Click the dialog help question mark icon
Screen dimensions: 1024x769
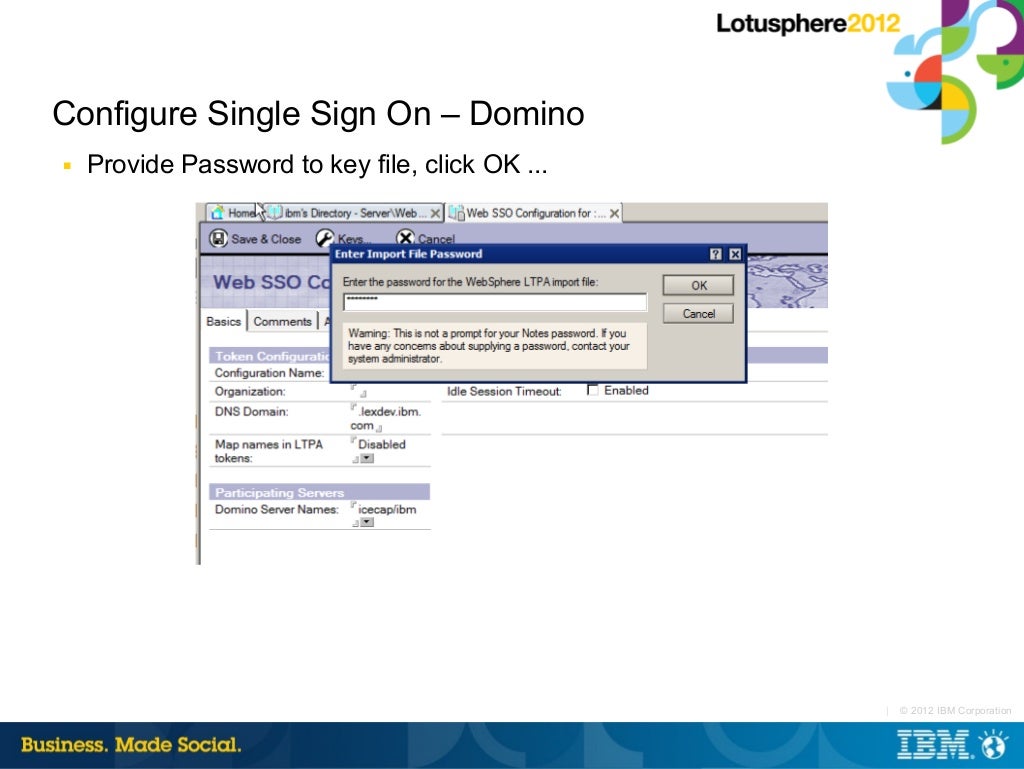tap(716, 254)
